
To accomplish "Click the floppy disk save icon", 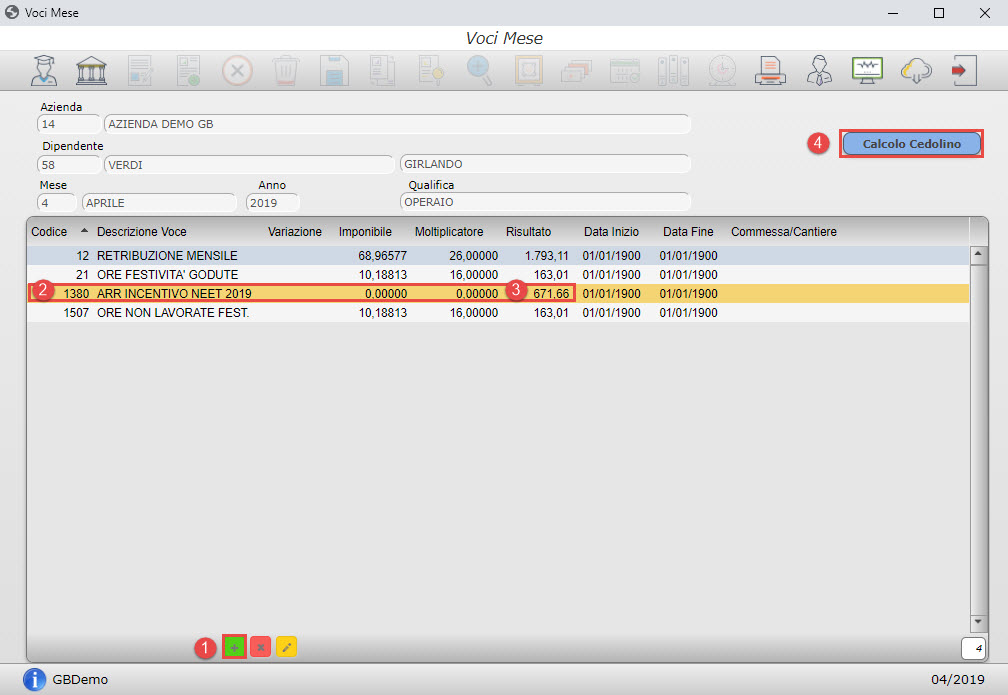I will click(x=334, y=70).
